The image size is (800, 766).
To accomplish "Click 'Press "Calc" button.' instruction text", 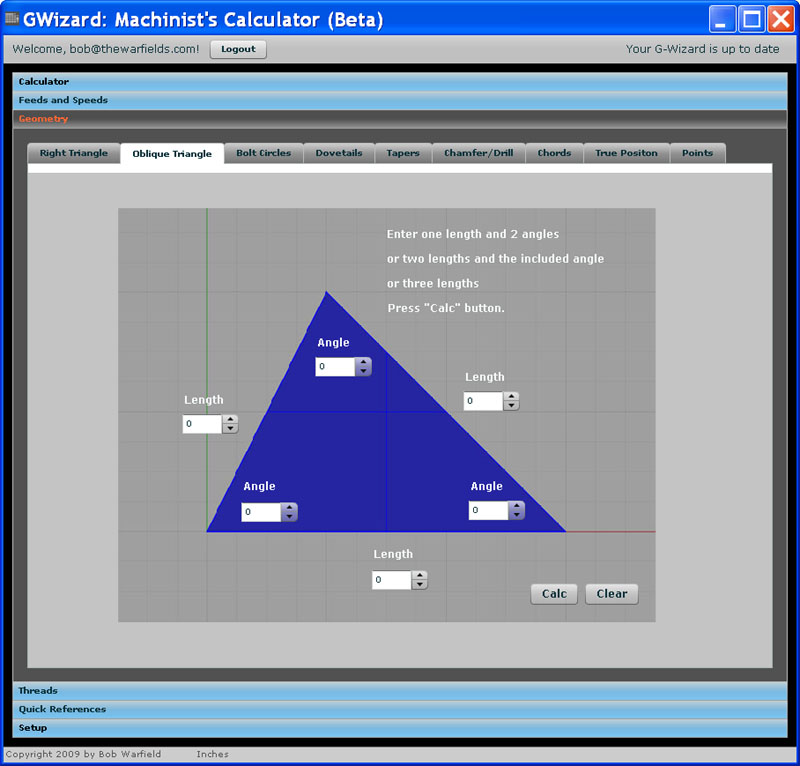I will tap(445, 308).
